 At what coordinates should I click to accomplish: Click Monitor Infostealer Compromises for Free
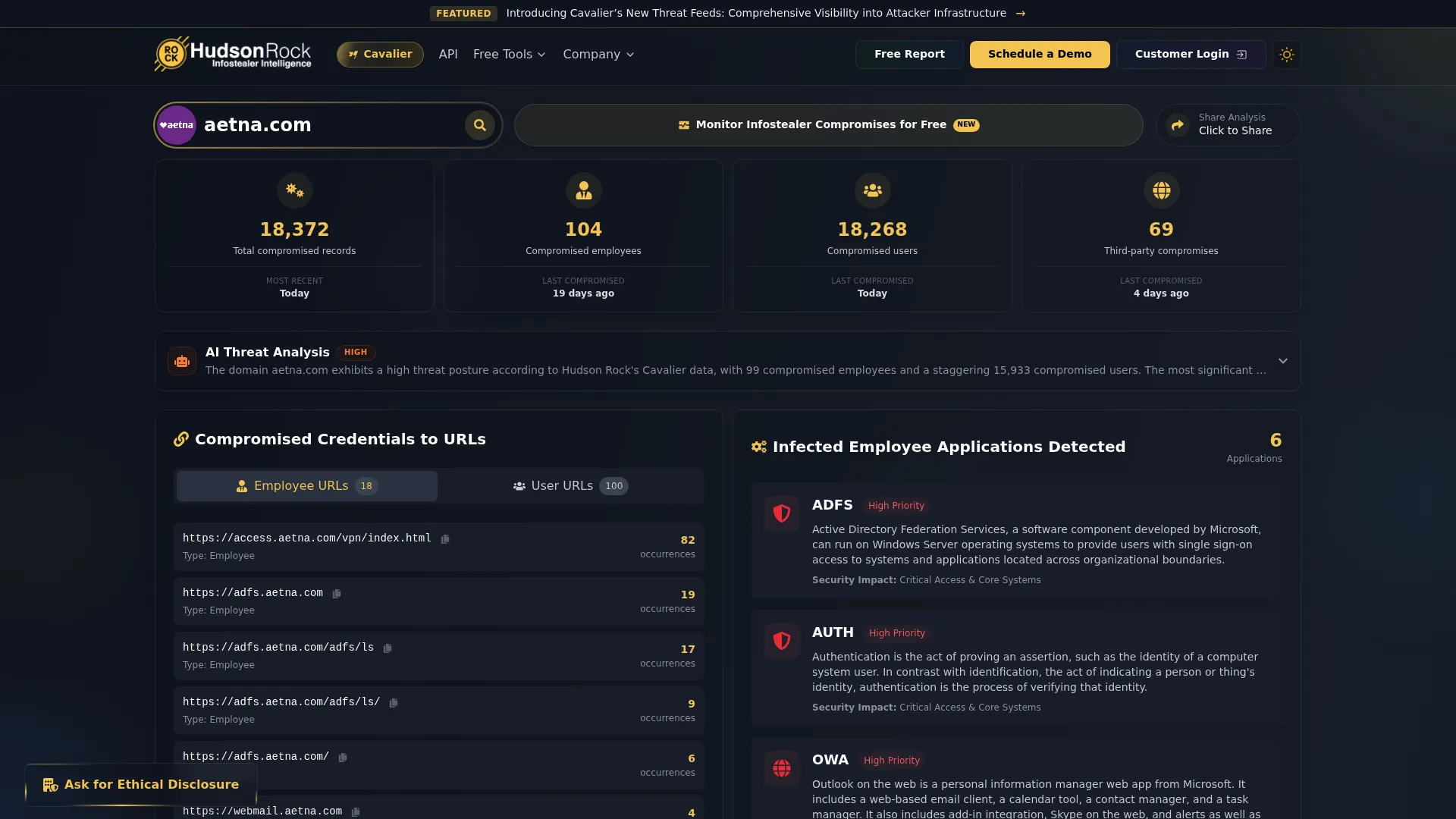tap(828, 125)
